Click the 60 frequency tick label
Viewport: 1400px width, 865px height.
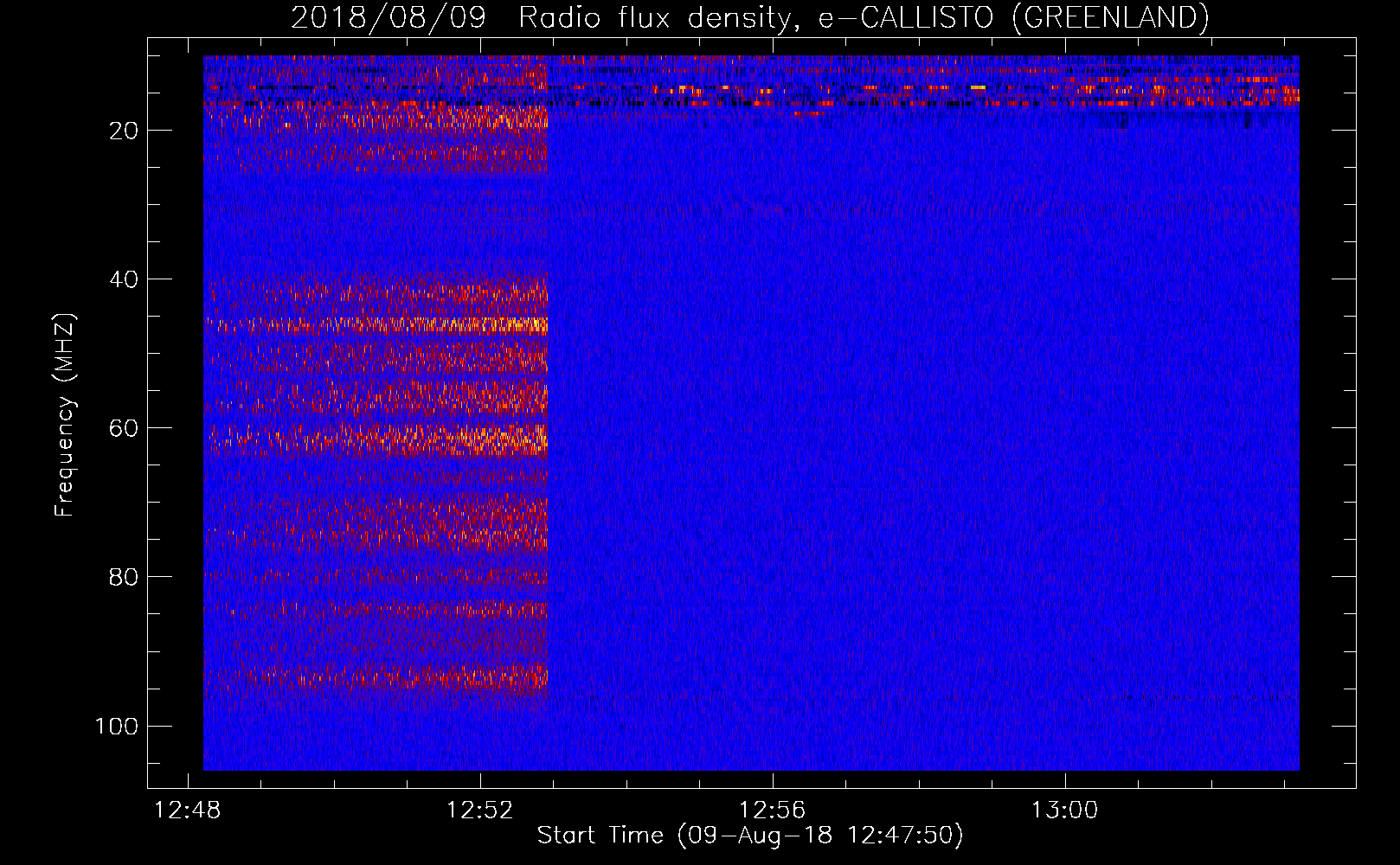[124, 428]
